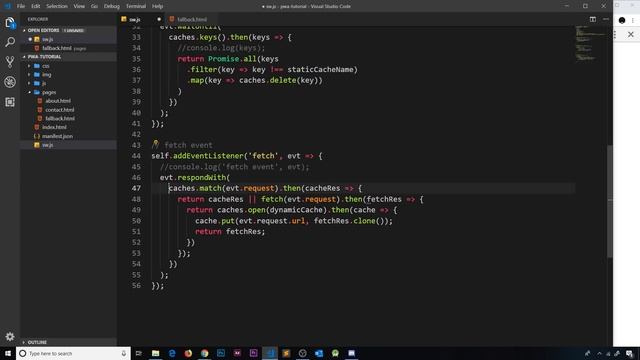
Task: Open the Terminal menu
Action: click(136, 6)
